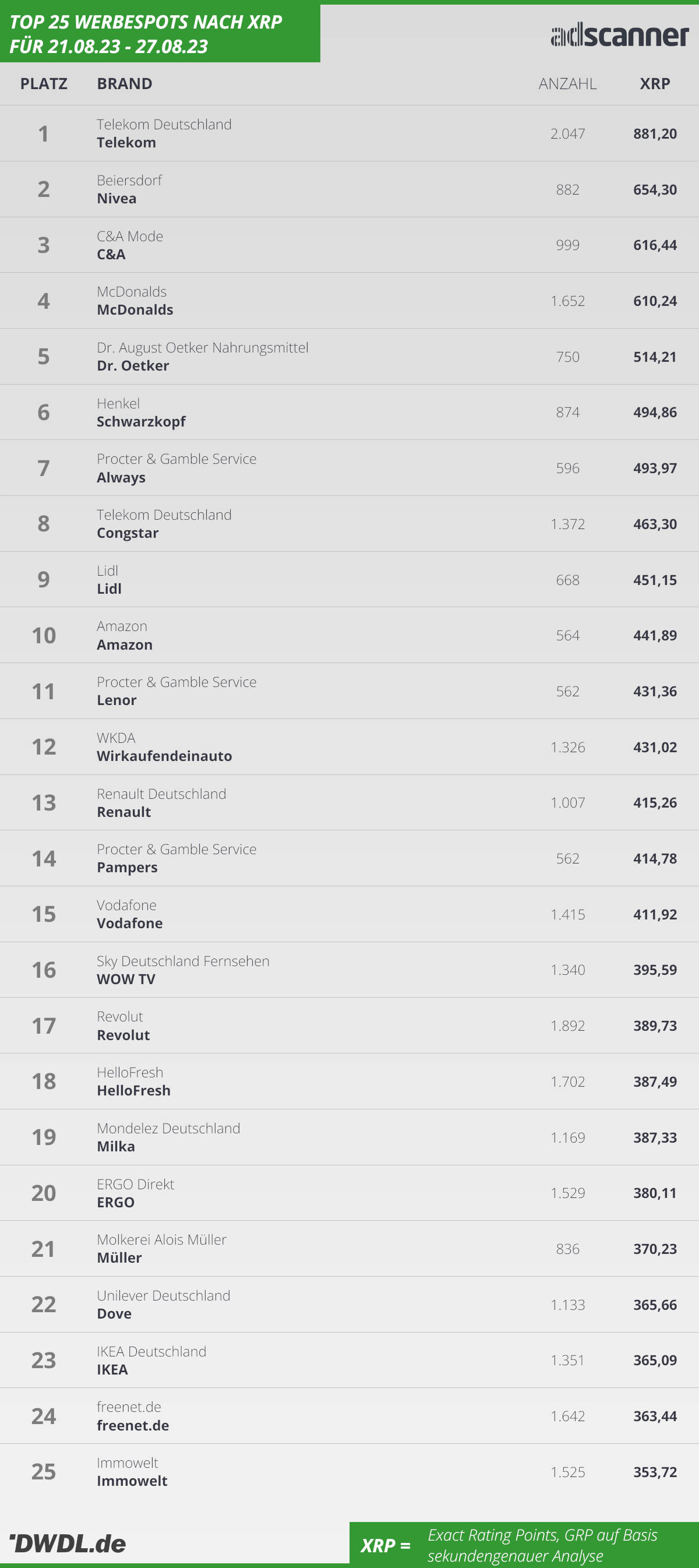Click the DWDL.de logo

(x=68, y=1543)
